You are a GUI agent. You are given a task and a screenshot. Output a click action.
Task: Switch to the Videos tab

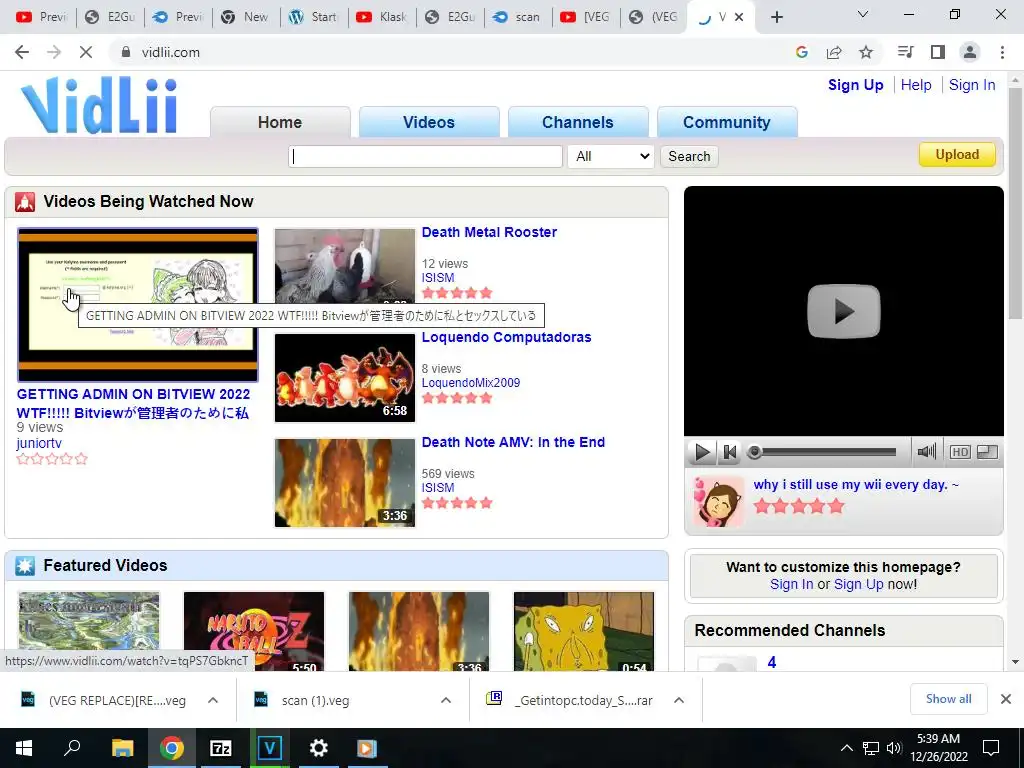click(x=429, y=122)
